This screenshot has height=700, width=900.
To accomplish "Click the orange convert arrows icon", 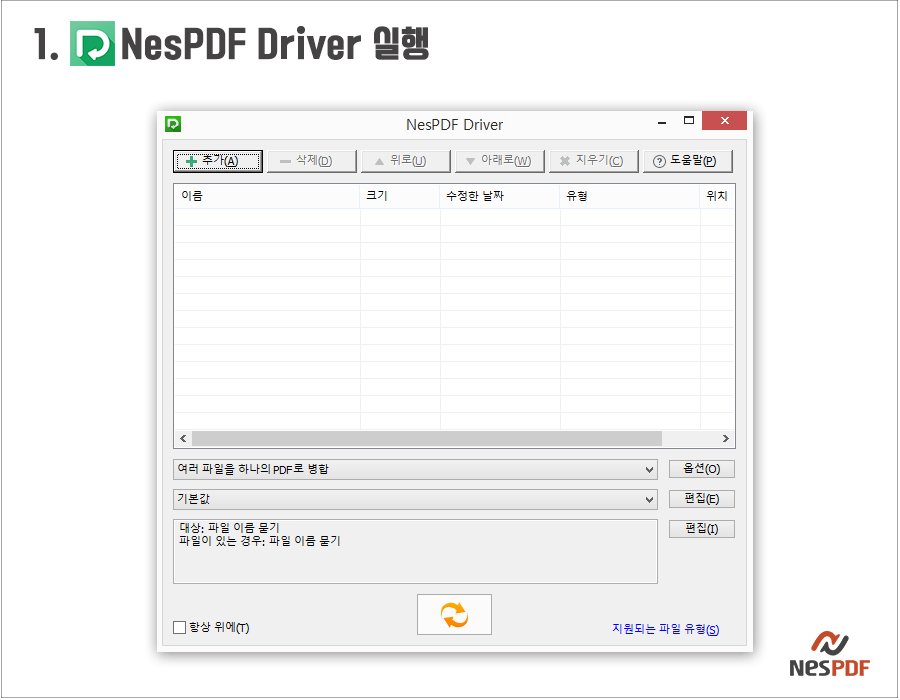I will pyautogui.click(x=454, y=615).
